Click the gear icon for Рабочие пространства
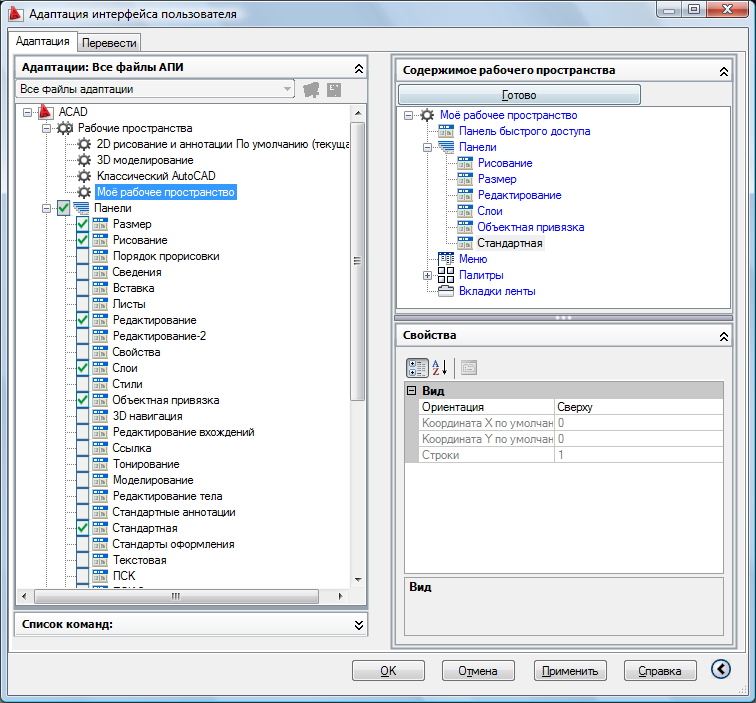Viewport: 756px width, 703px height. [x=65, y=128]
